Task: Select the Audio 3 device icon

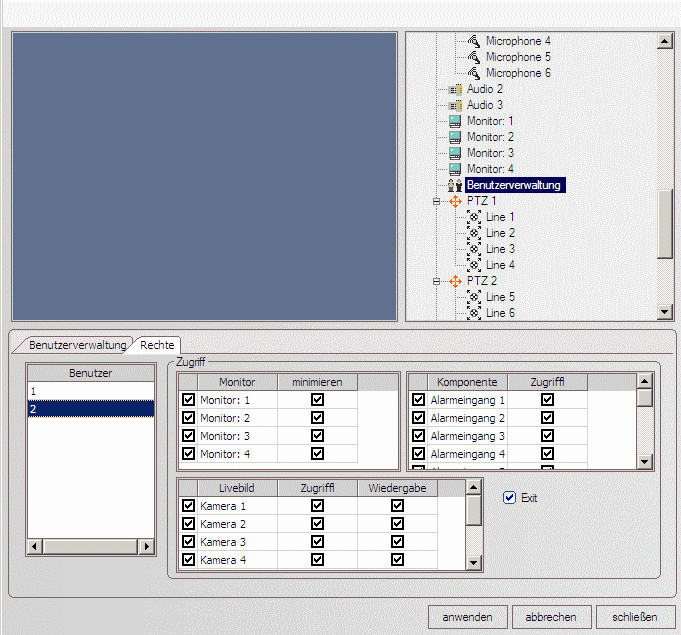Action: click(x=455, y=106)
